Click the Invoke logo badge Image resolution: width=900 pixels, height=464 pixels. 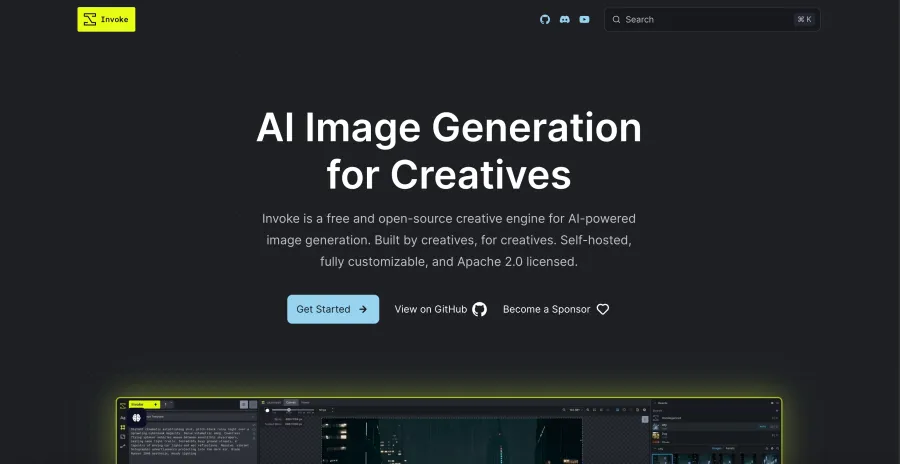106,20
